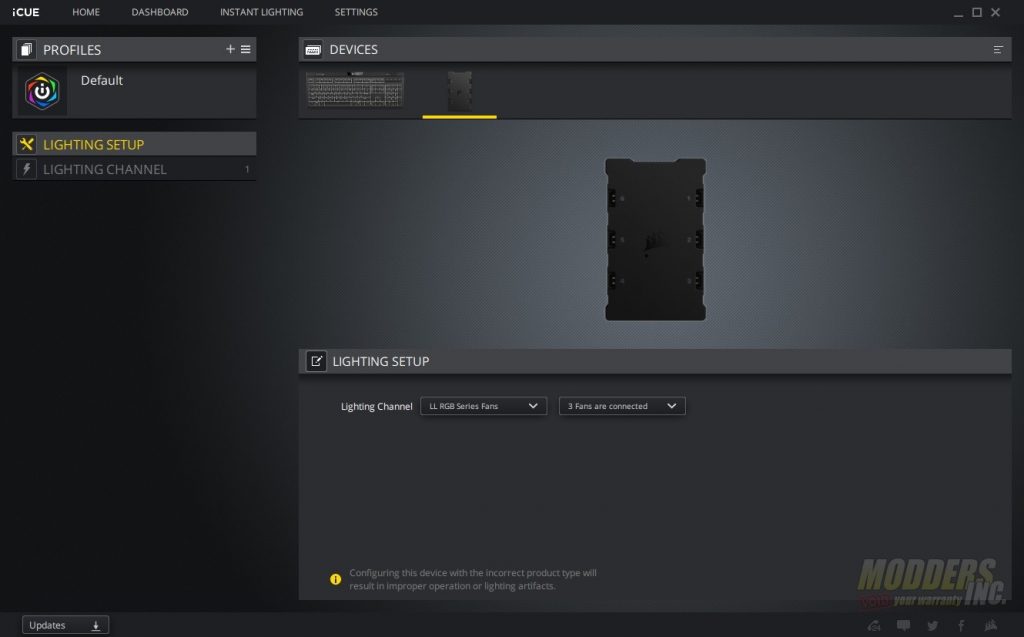Screen dimensions: 1024x637
Task: Add a new profile with plus icon
Action: coord(230,49)
